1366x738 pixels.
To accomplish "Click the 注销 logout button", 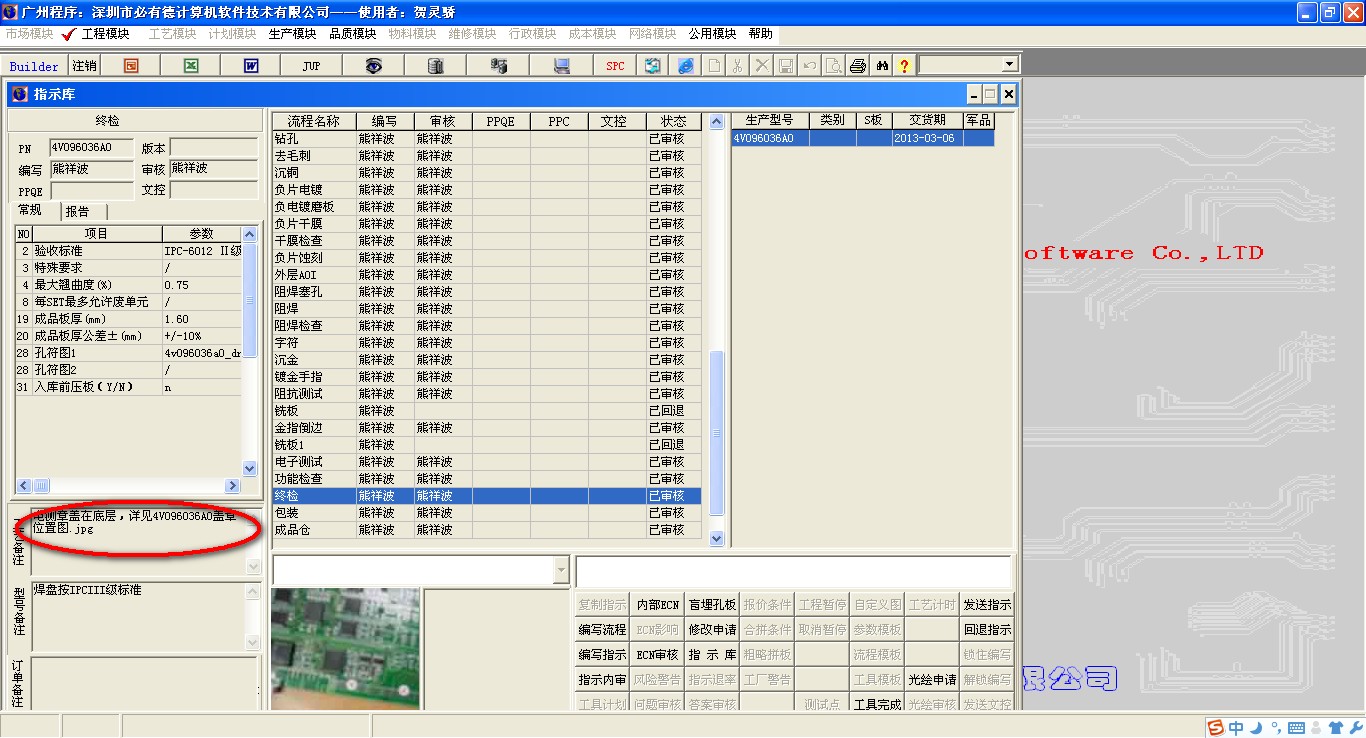I will coord(85,65).
